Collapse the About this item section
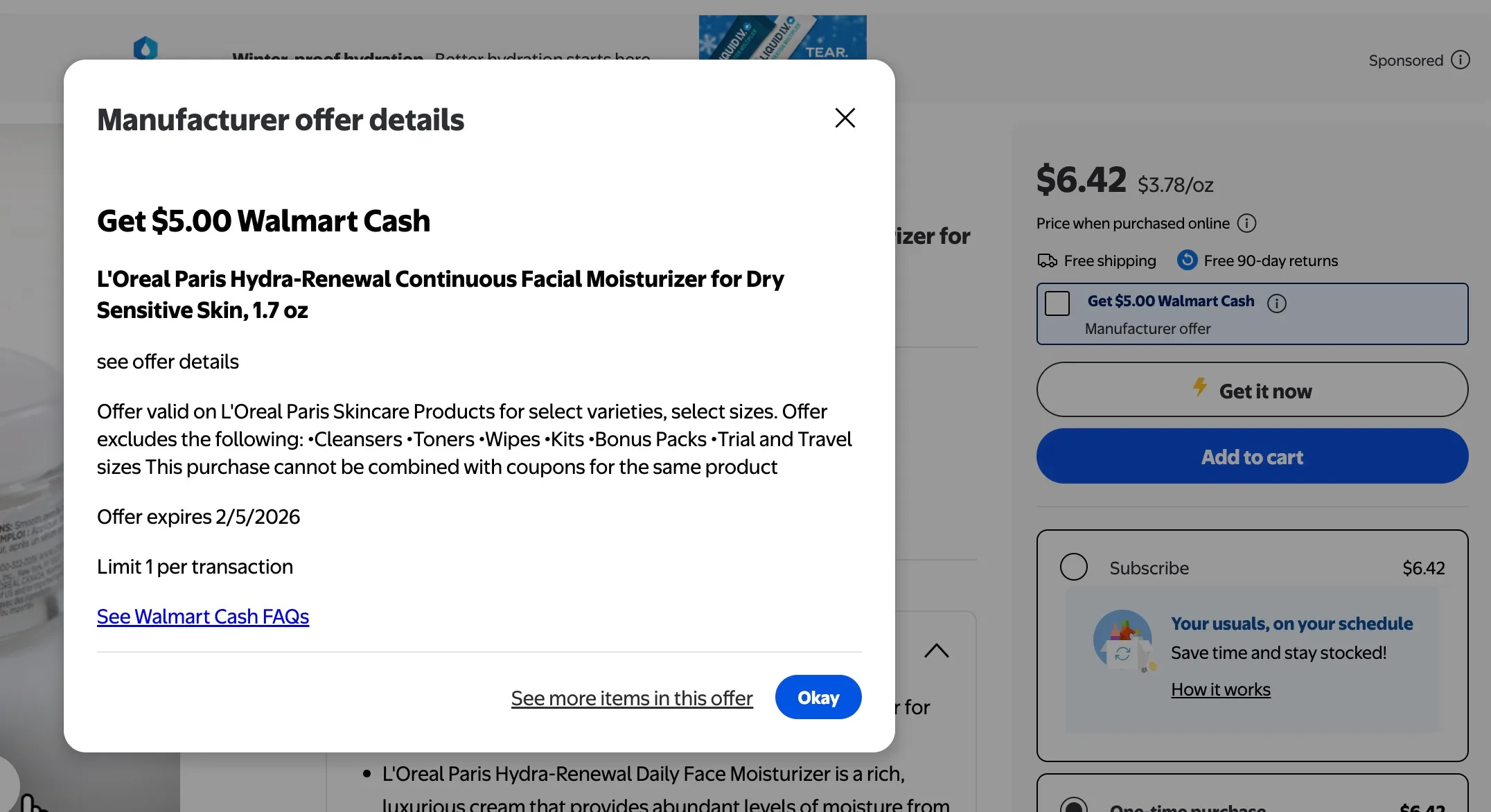 pyautogui.click(x=937, y=651)
